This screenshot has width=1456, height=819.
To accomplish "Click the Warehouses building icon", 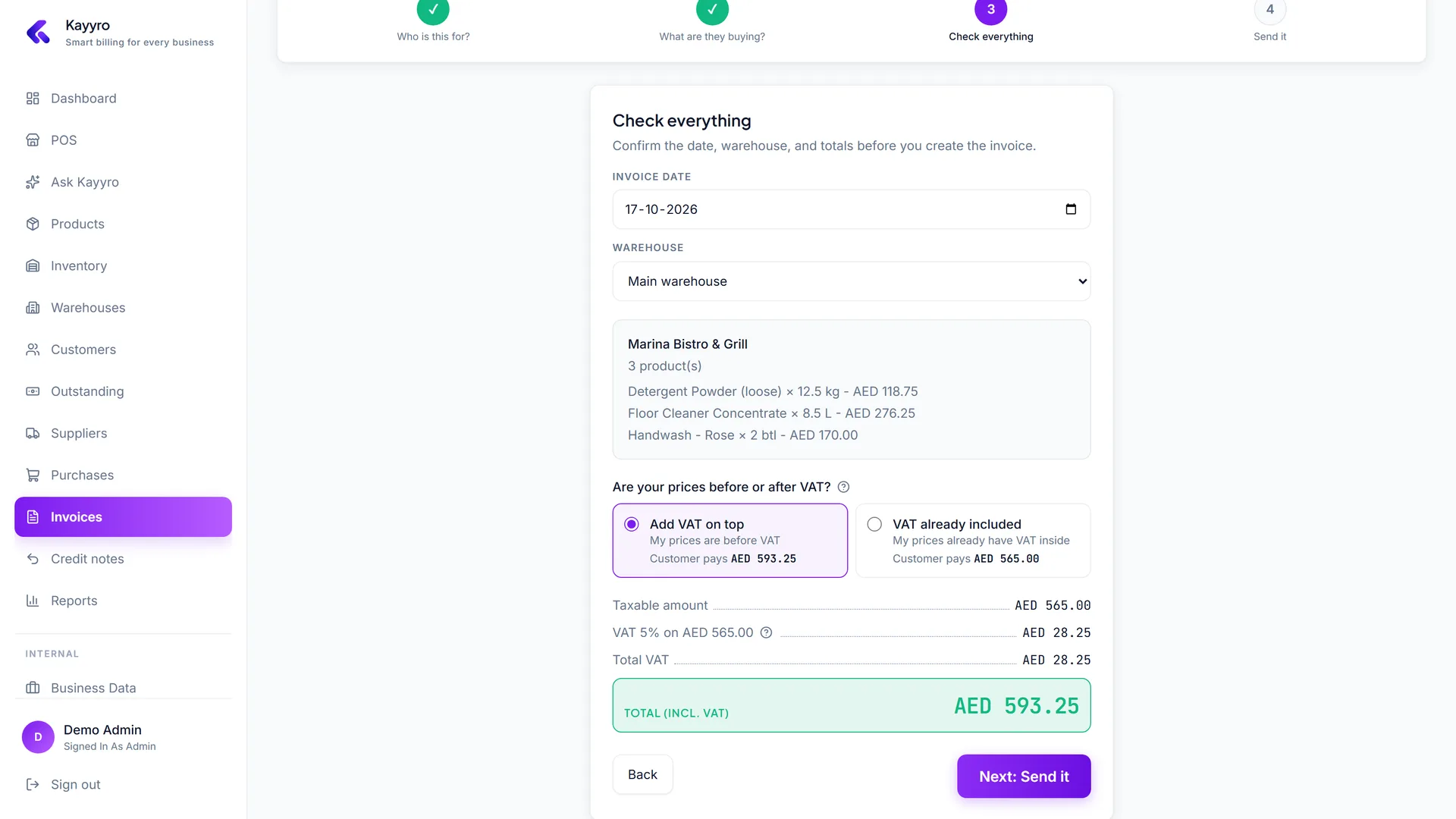I will click(33, 308).
